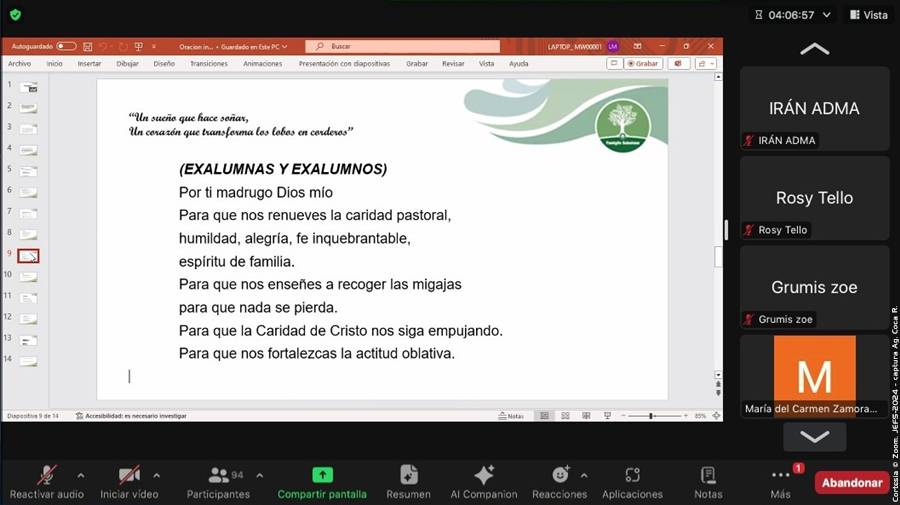Click the PowerPoint save icon

coord(88,46)
